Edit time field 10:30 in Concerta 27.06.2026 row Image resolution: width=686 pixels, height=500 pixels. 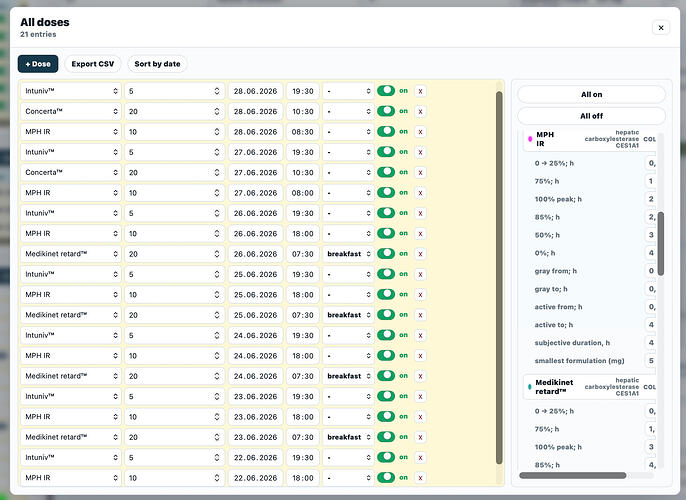(x=303, y=172)
